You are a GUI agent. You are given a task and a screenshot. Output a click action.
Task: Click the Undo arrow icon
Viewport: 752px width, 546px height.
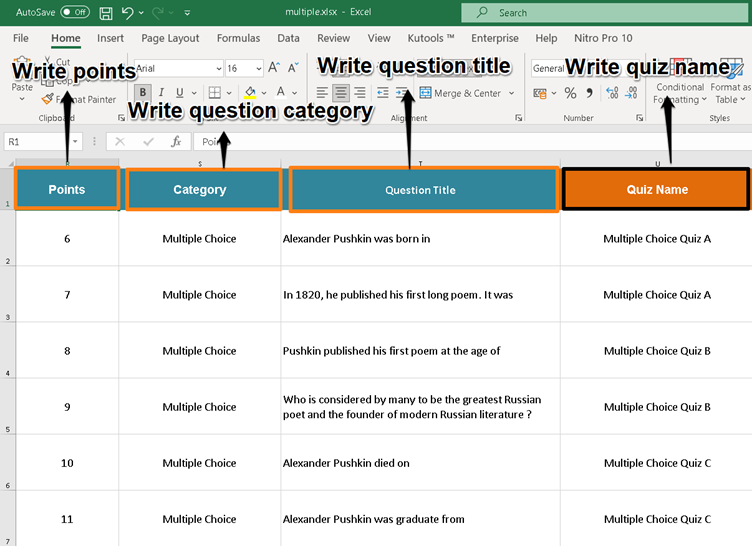(127, 12)
